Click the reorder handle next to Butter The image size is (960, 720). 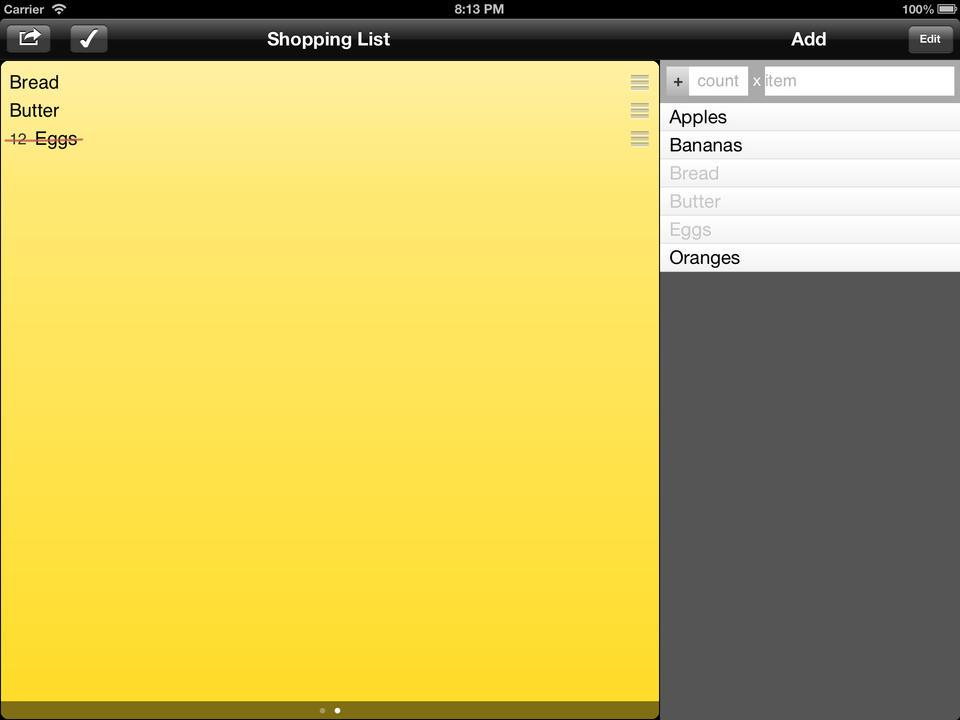[x=640, y=110]
